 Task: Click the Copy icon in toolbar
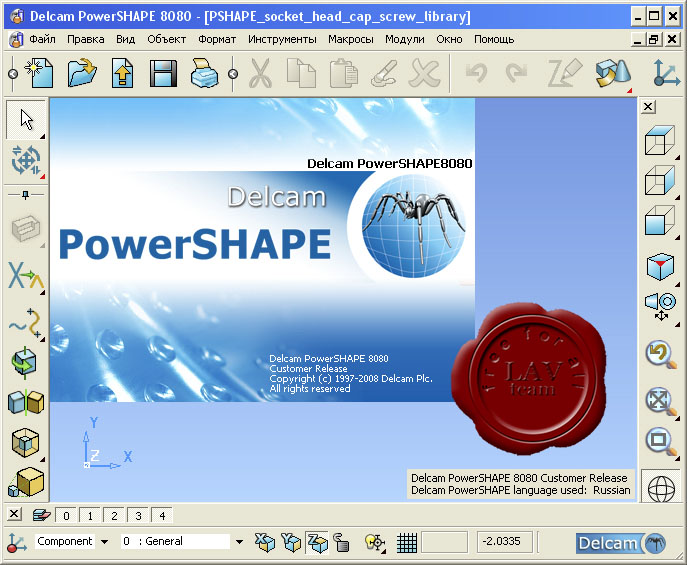point(301,73)
